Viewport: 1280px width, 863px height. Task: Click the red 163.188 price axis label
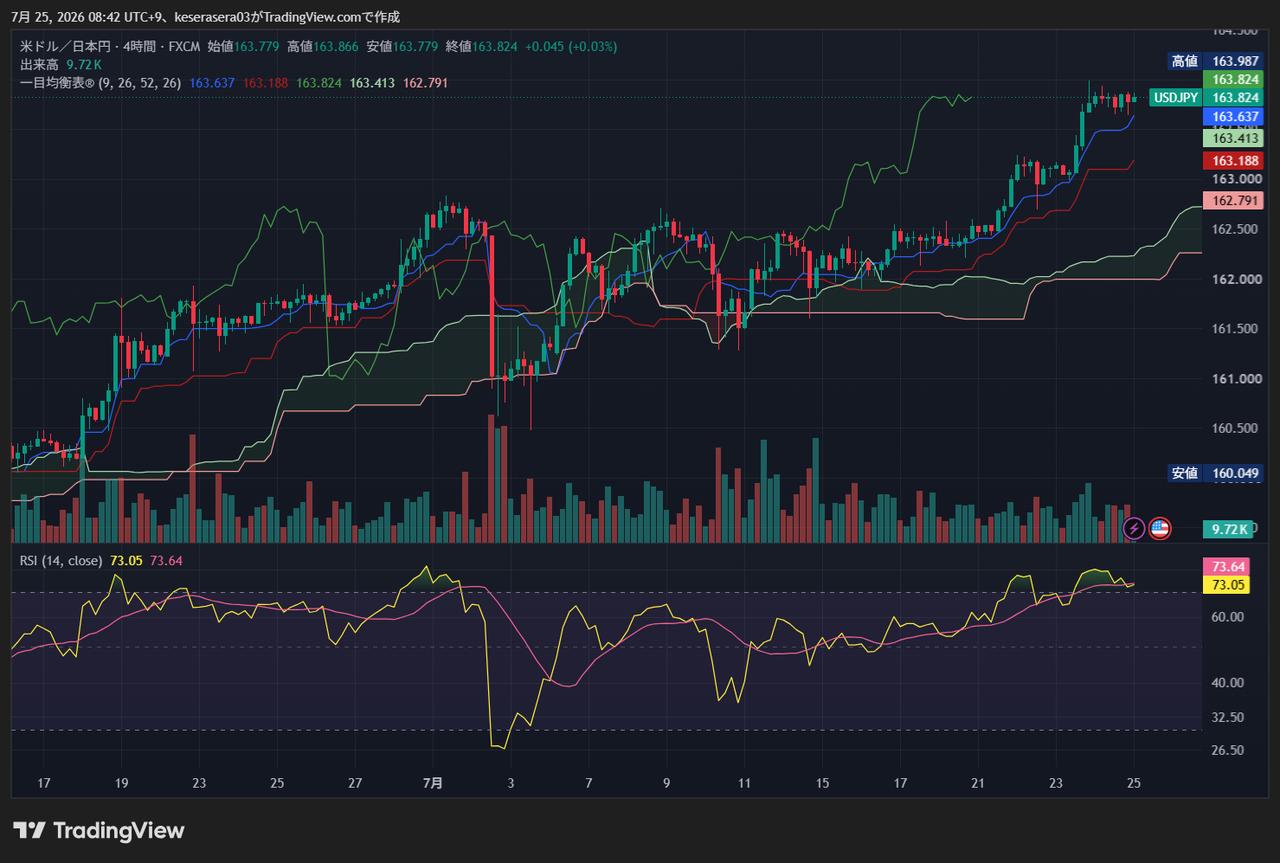[x=1235, y=161]
